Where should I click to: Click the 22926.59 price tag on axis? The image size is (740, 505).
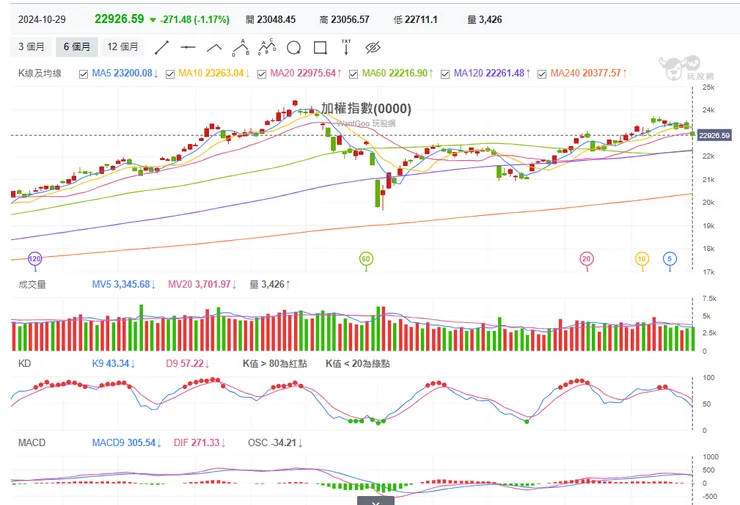(x=714, y=135)
